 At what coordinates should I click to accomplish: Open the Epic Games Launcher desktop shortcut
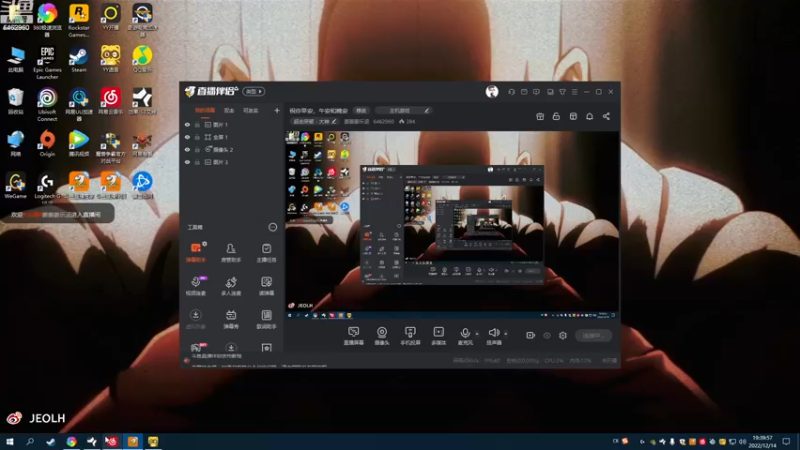[x=47, y=63]
